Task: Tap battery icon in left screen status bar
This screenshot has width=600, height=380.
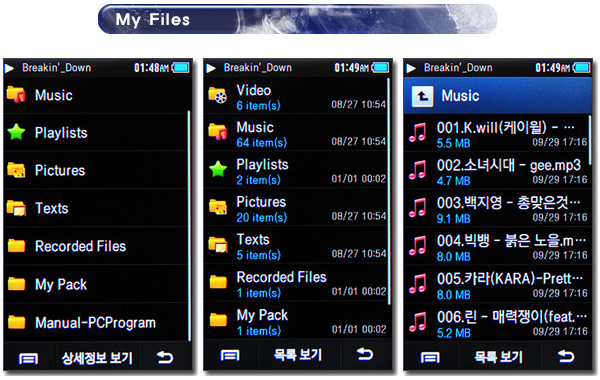Action: 181,68
